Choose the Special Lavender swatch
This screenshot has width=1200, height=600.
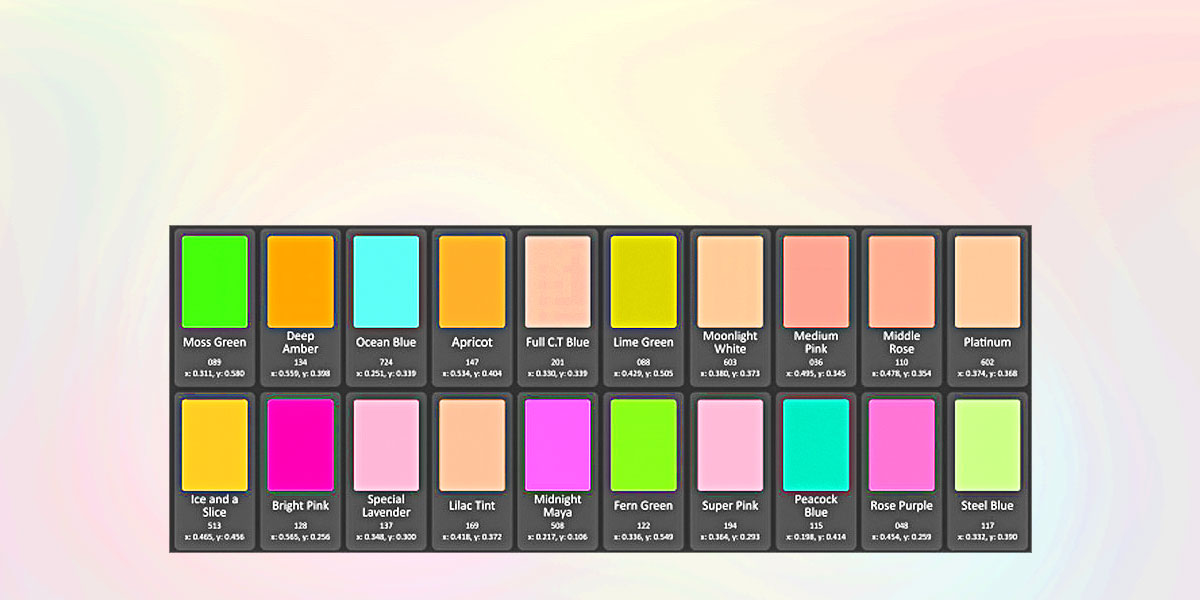(x=386, y=445)
